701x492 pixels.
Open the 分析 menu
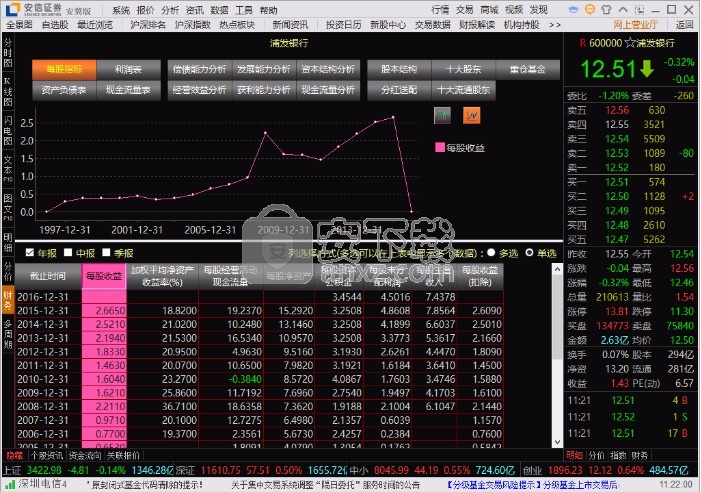(x=170, y=10)
